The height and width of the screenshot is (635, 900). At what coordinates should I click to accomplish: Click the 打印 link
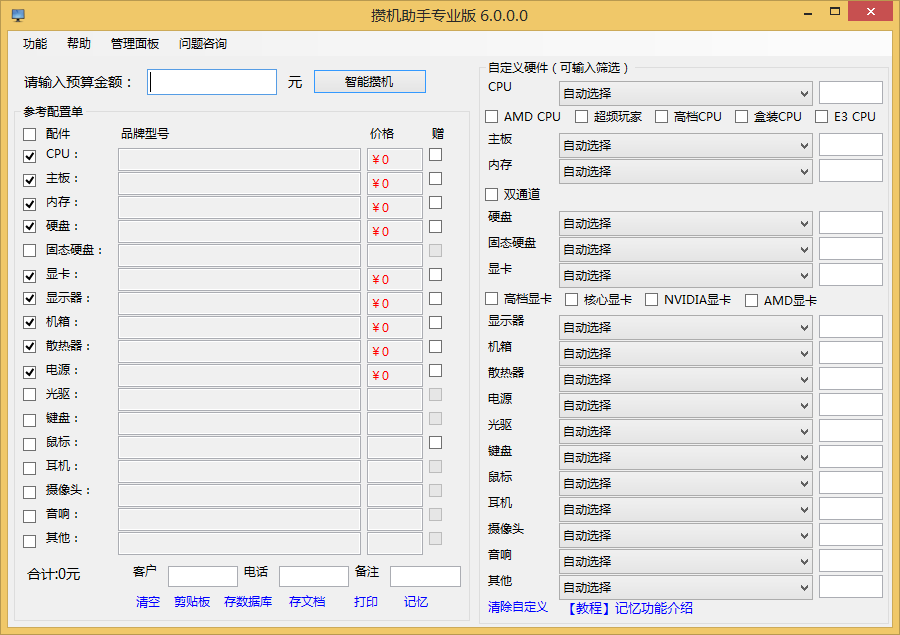(x=366, y=602)
